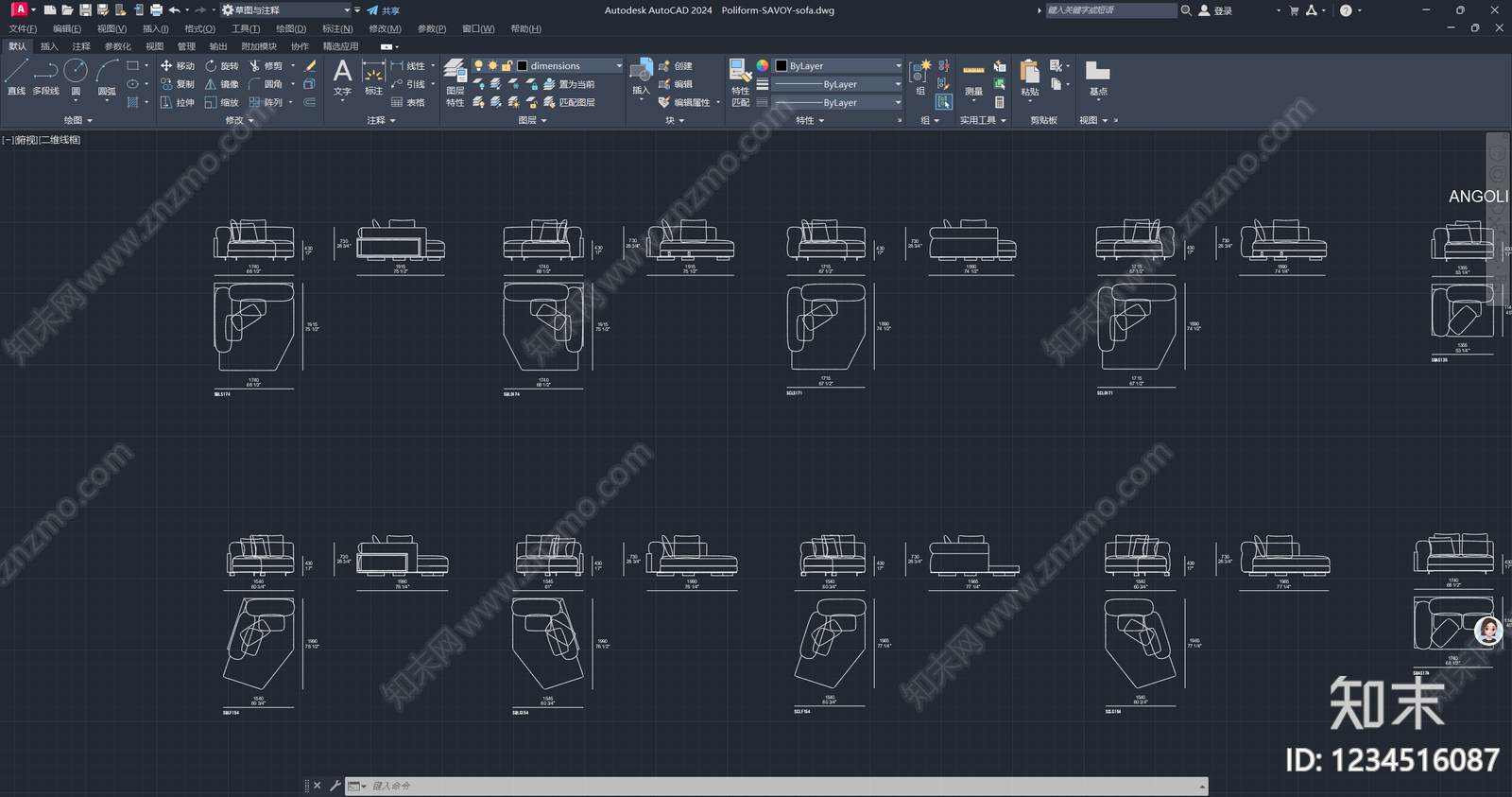Expand the 修改 panel flyout
This screenshot has height=797, width=1512.
(240, 120)
